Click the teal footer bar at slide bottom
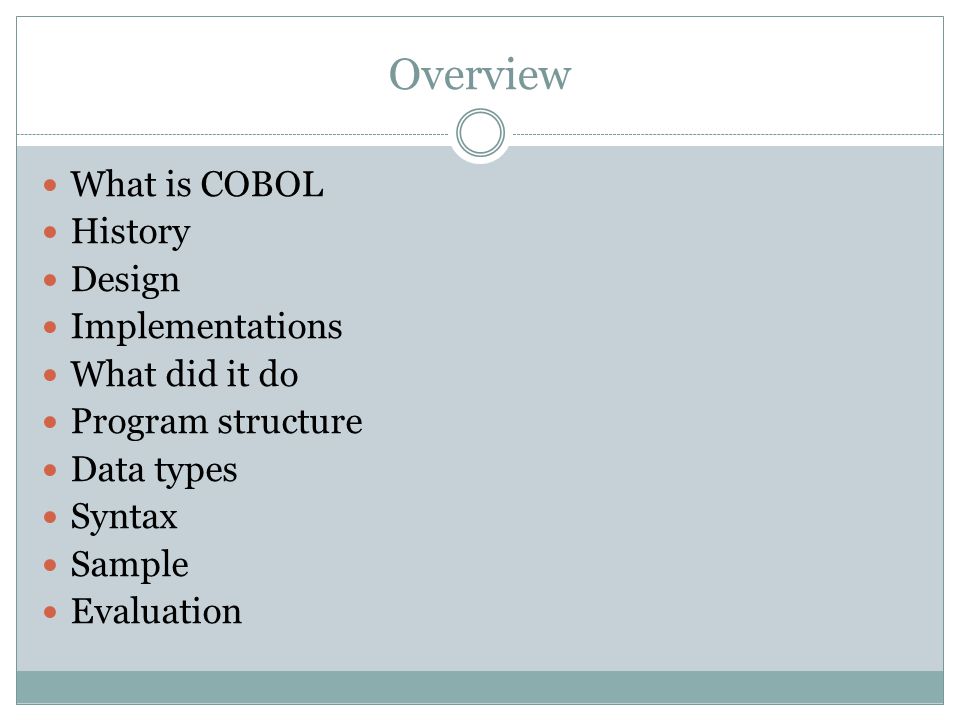Image resolution: width=960 pixels, height=720 pixels. click(x=480, y=687)
